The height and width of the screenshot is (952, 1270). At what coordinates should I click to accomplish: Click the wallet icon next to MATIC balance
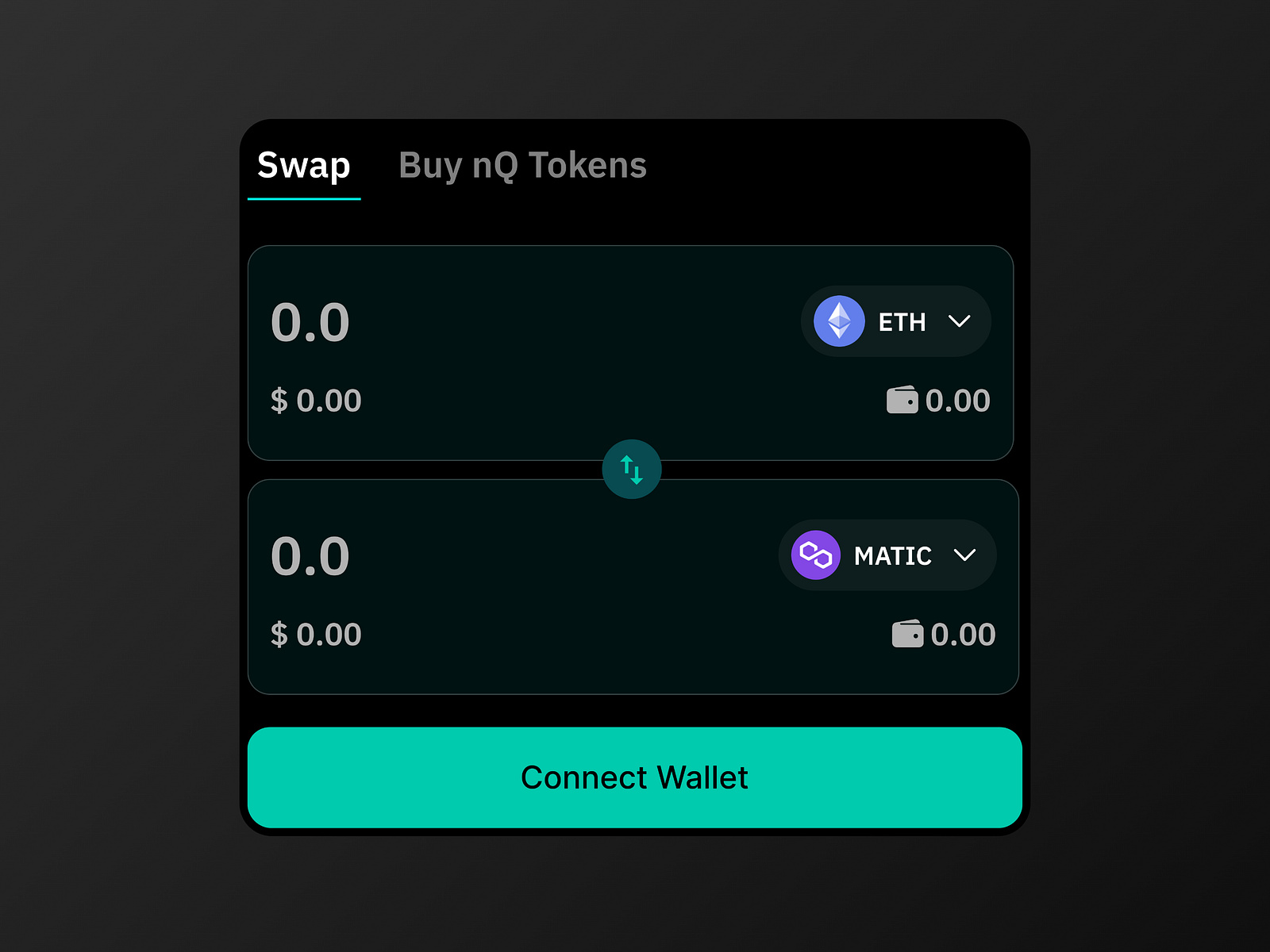pos(906,633)
